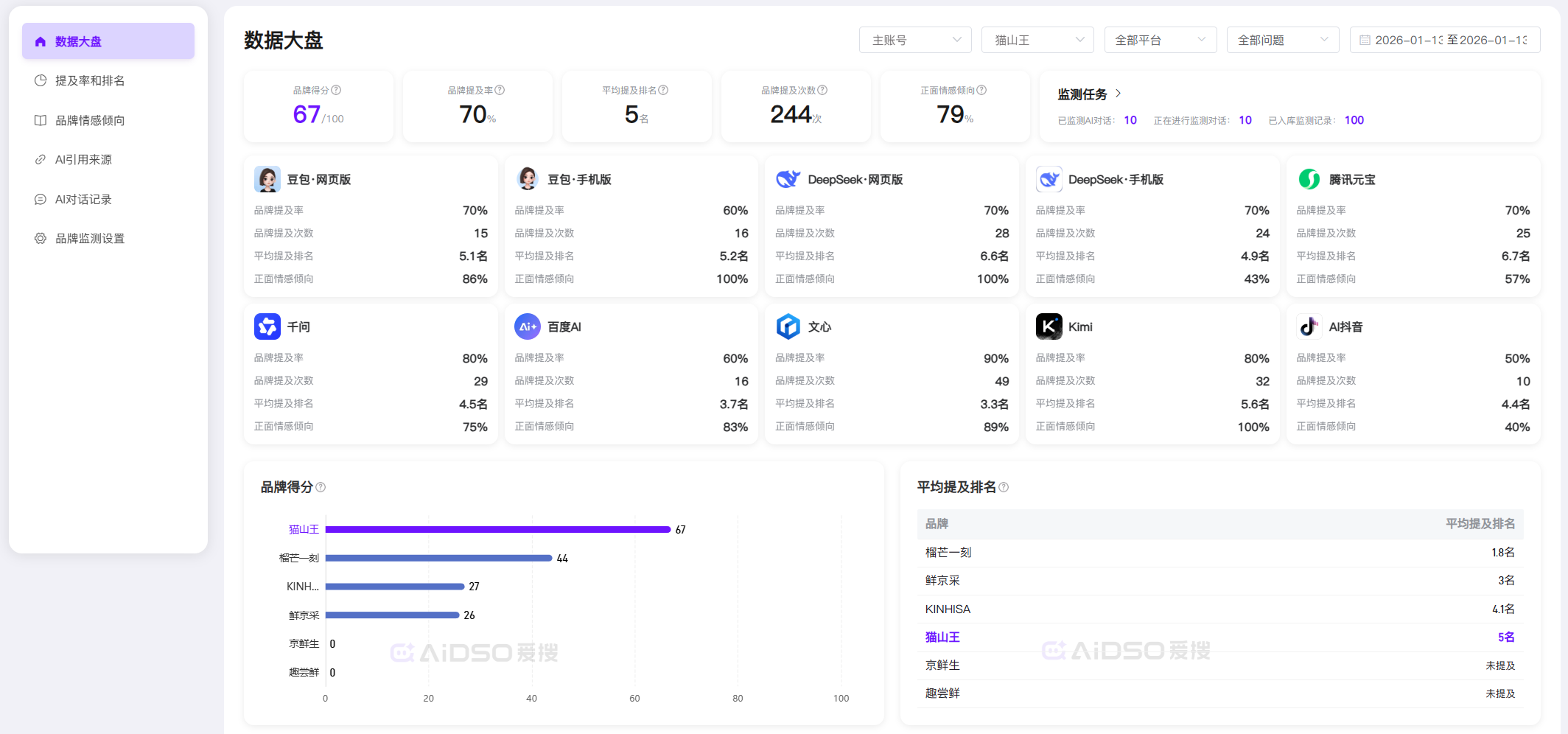Click help icon beside 平均提及排名 table title
This screenshot has width=1568, height=734.
pyautogui.click(x=1004, y=487)
